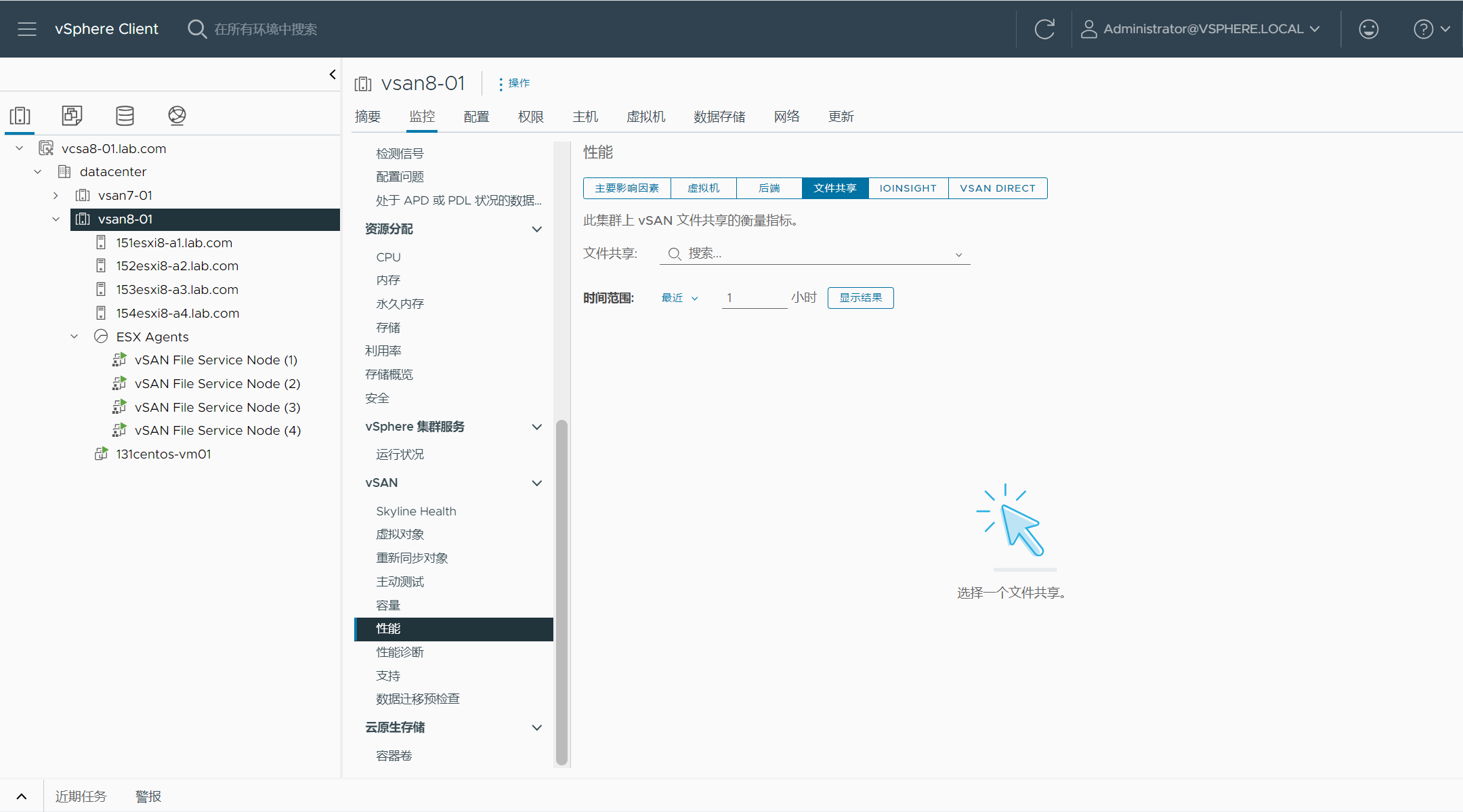Image resolution: width=1463 pixels, height=812 pixels.
Task: Open the 最近 time range dropdown
Action: tap(679, 298)
